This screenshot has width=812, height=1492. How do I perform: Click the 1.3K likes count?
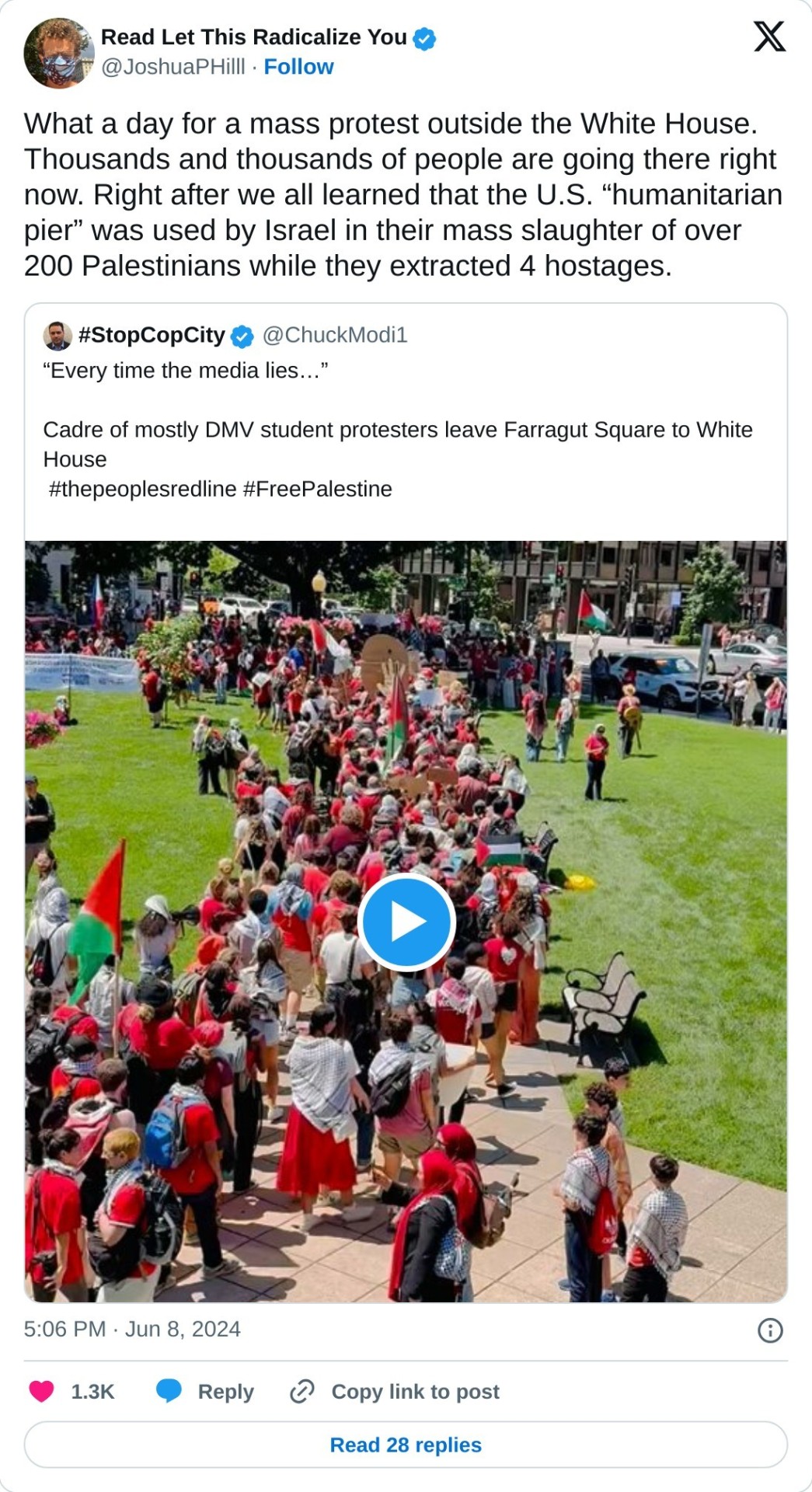[x=92, y=1392]
